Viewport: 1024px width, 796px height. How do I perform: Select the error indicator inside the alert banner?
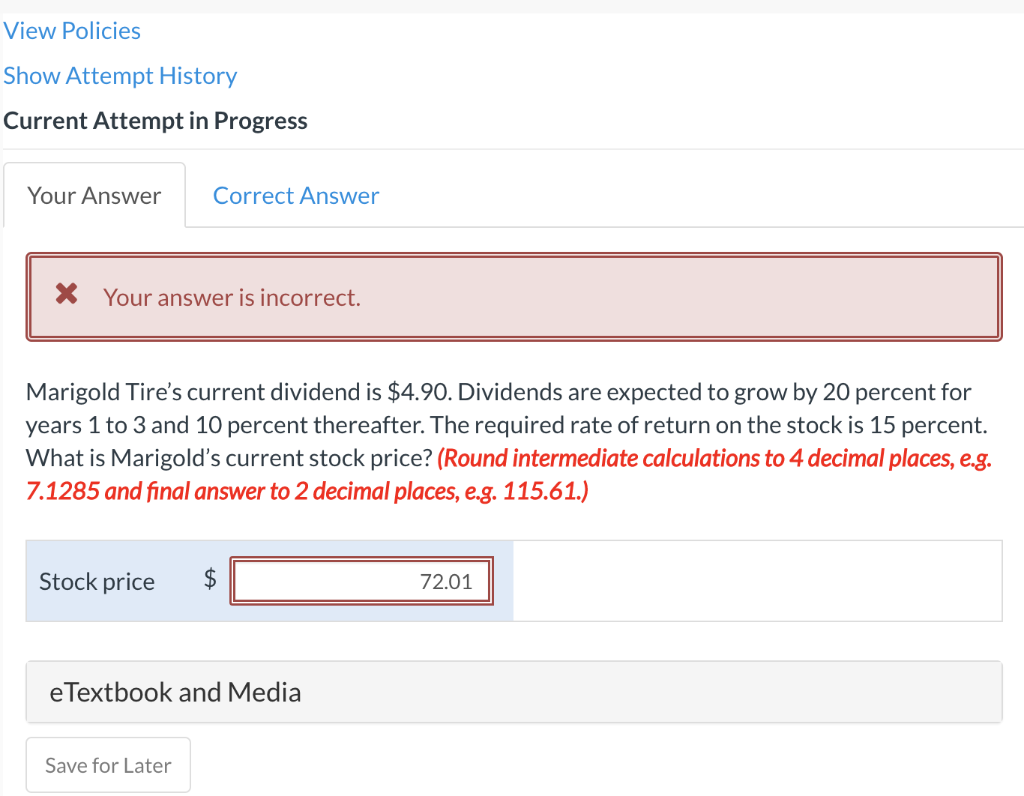point(65,294)
